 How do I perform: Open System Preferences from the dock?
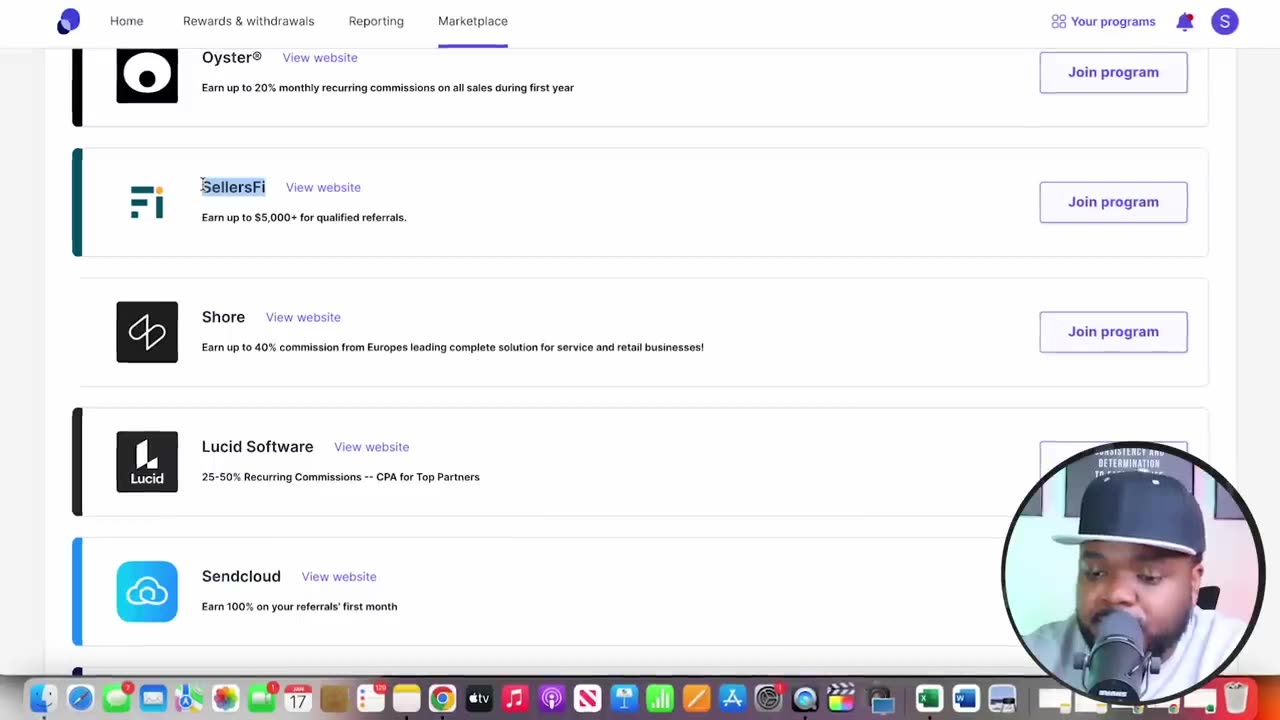pyautogui.click(x=769, y=698)
